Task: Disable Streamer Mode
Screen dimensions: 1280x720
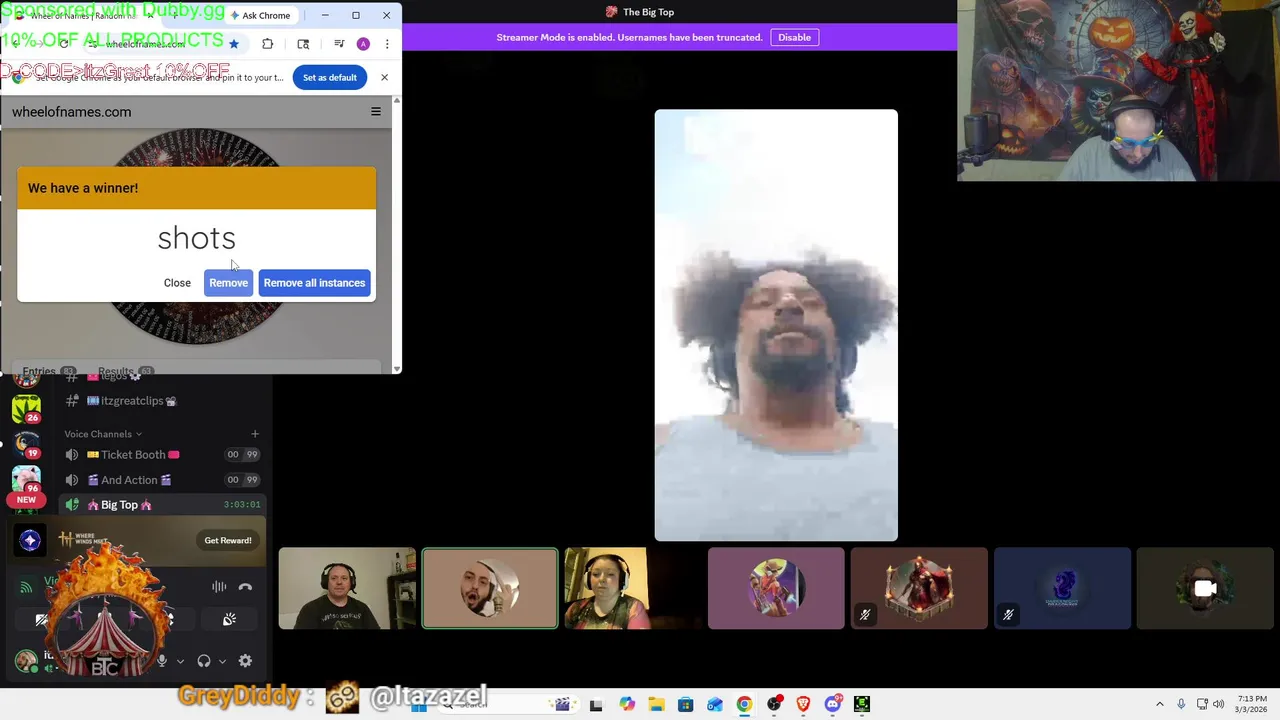Action: tap(794, 37)
